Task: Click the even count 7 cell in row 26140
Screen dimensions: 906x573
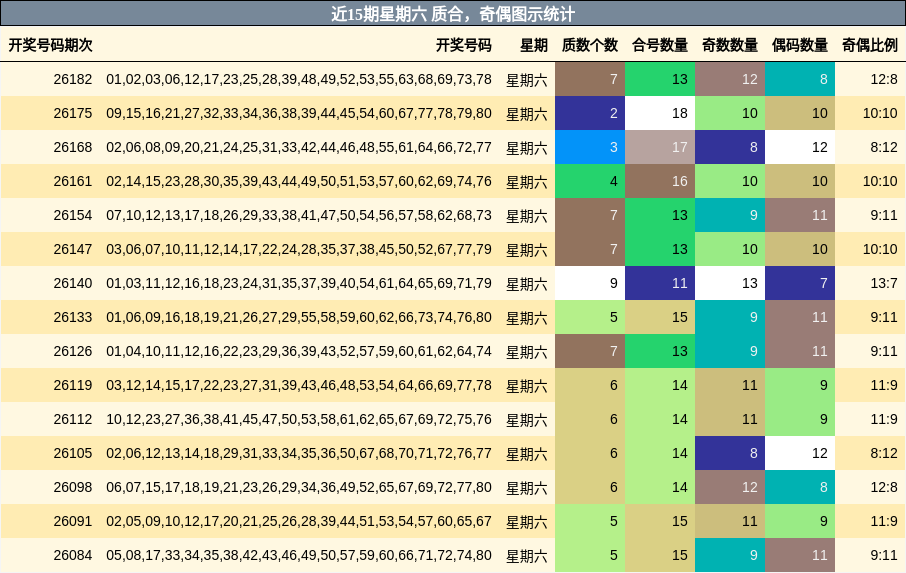Action: pyautogui.click(x=800, y=284)
